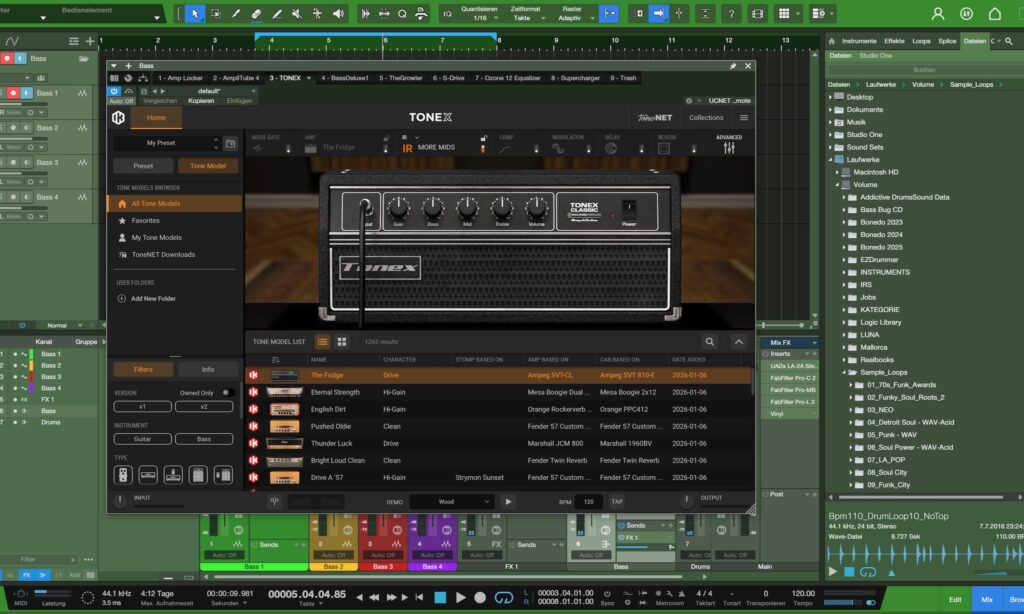The image size is (1024, 614).
Task: Open the Reverb module in TONEX
Action: point(664,150)
